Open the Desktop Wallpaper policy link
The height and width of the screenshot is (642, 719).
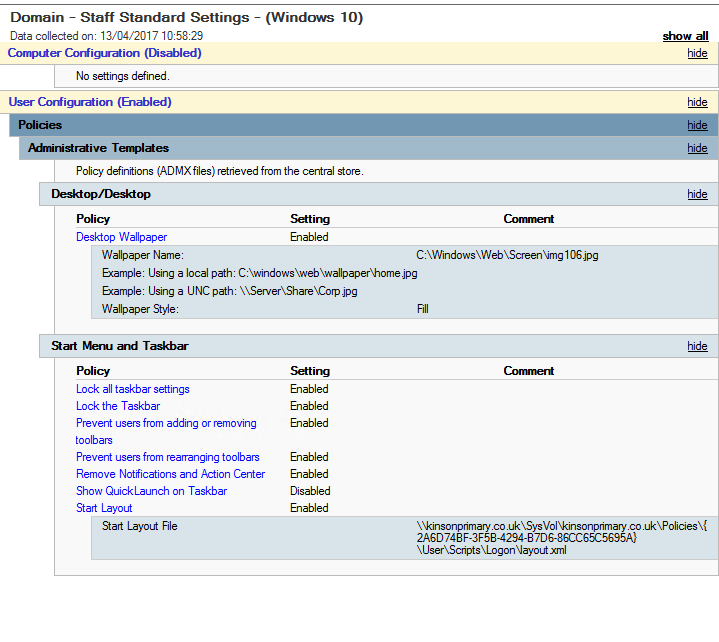click(122, 237)
